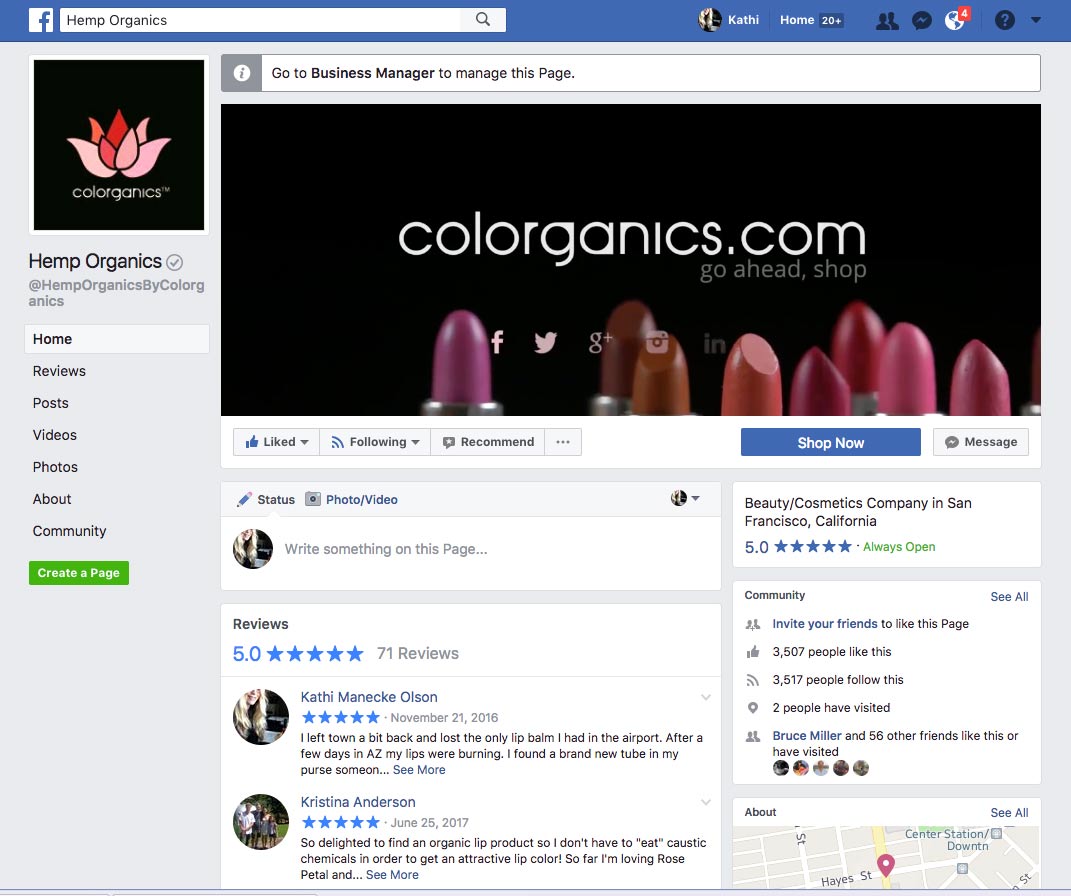Open the post-as identity selector dropdown
1071x896 pixels.
tap(685, 499)
